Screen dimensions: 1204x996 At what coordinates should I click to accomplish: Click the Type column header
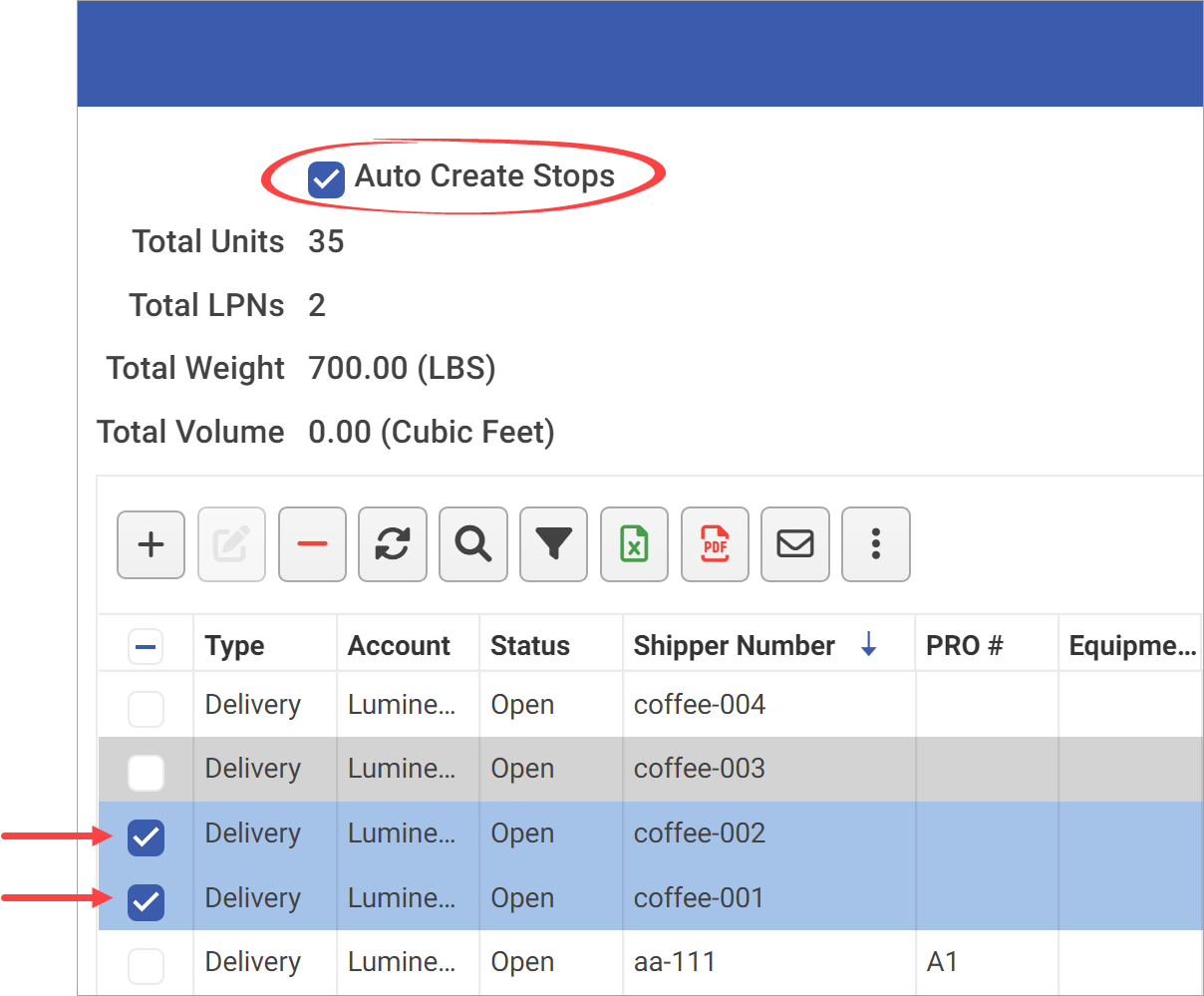(x=233, y=645)
